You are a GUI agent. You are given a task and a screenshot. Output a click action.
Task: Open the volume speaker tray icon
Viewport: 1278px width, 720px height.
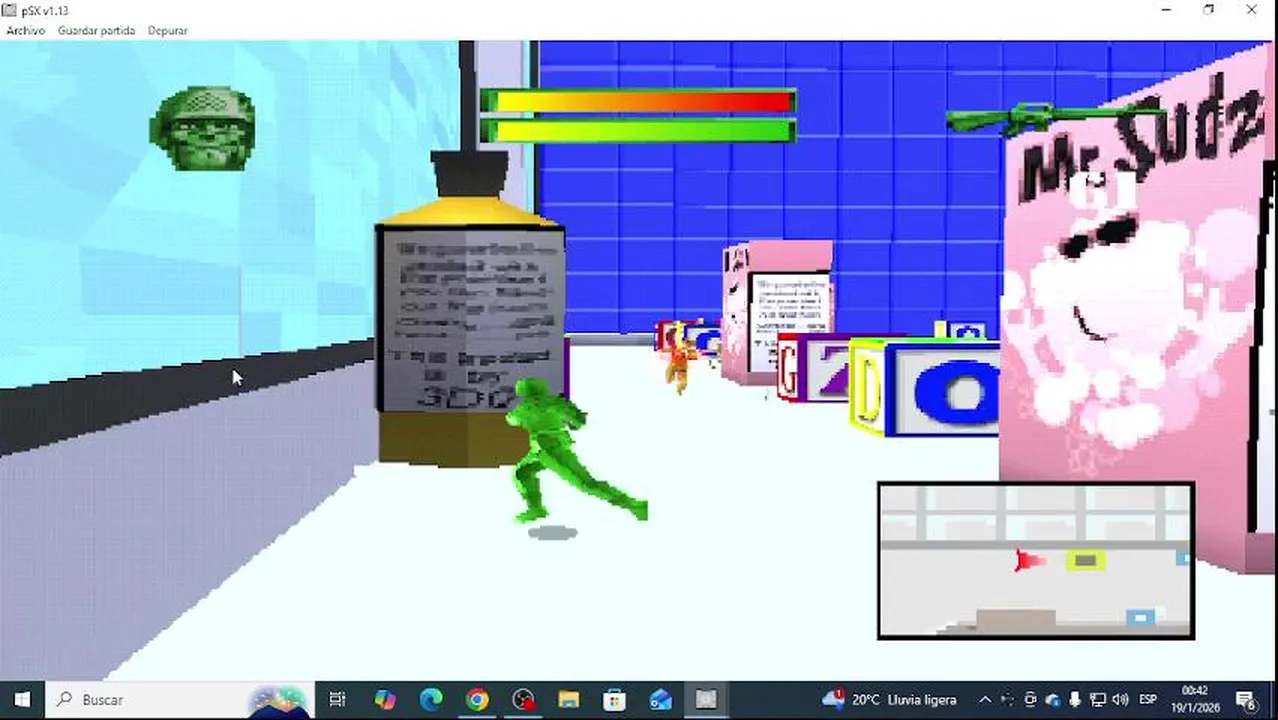[x=1120, y=700]
